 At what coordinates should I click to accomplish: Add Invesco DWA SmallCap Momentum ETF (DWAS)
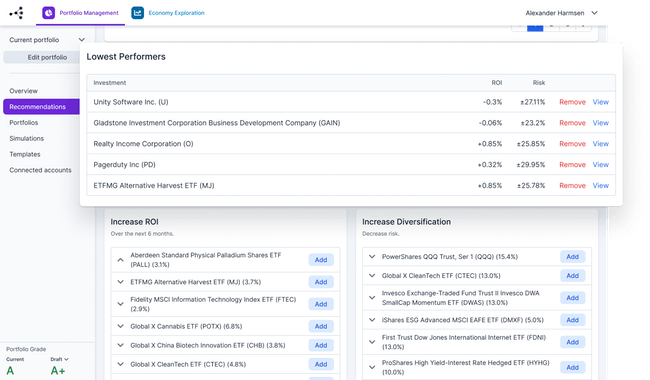pyautogui.click(x=572, y=298)
